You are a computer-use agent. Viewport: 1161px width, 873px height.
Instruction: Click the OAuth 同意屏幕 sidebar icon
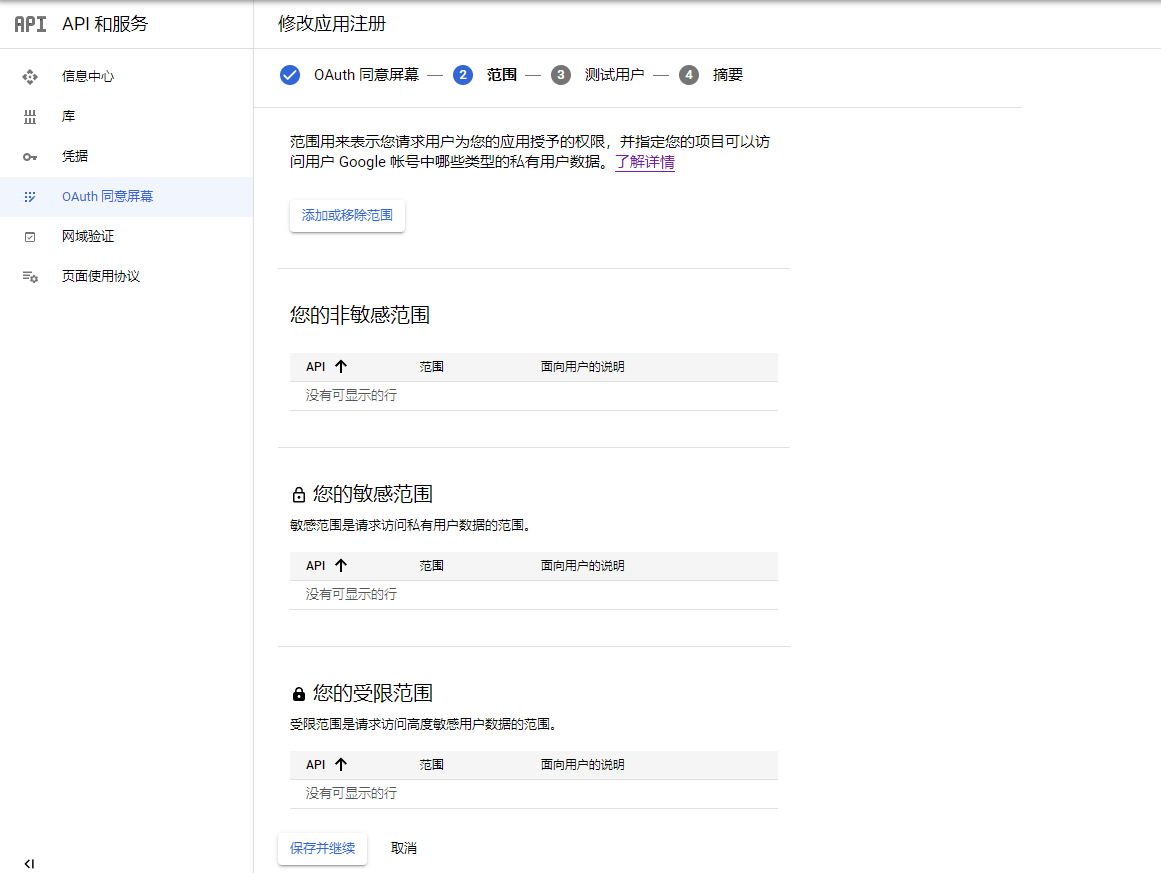30,197
